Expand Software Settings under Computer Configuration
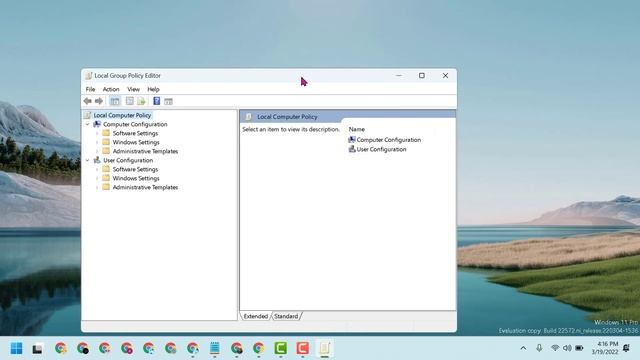Viewport: 640px width, 360px height. (x=97, y=133)
